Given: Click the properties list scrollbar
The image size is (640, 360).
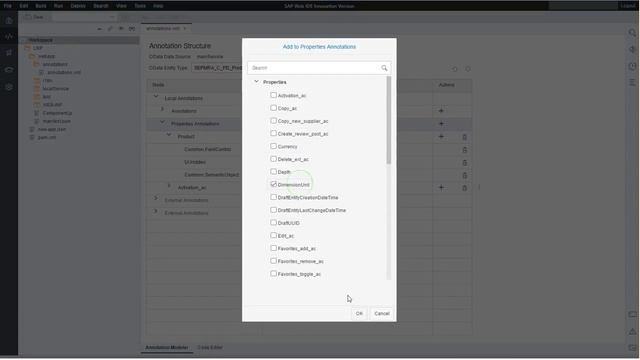Looking at the screenshot, I should point(389,120).
